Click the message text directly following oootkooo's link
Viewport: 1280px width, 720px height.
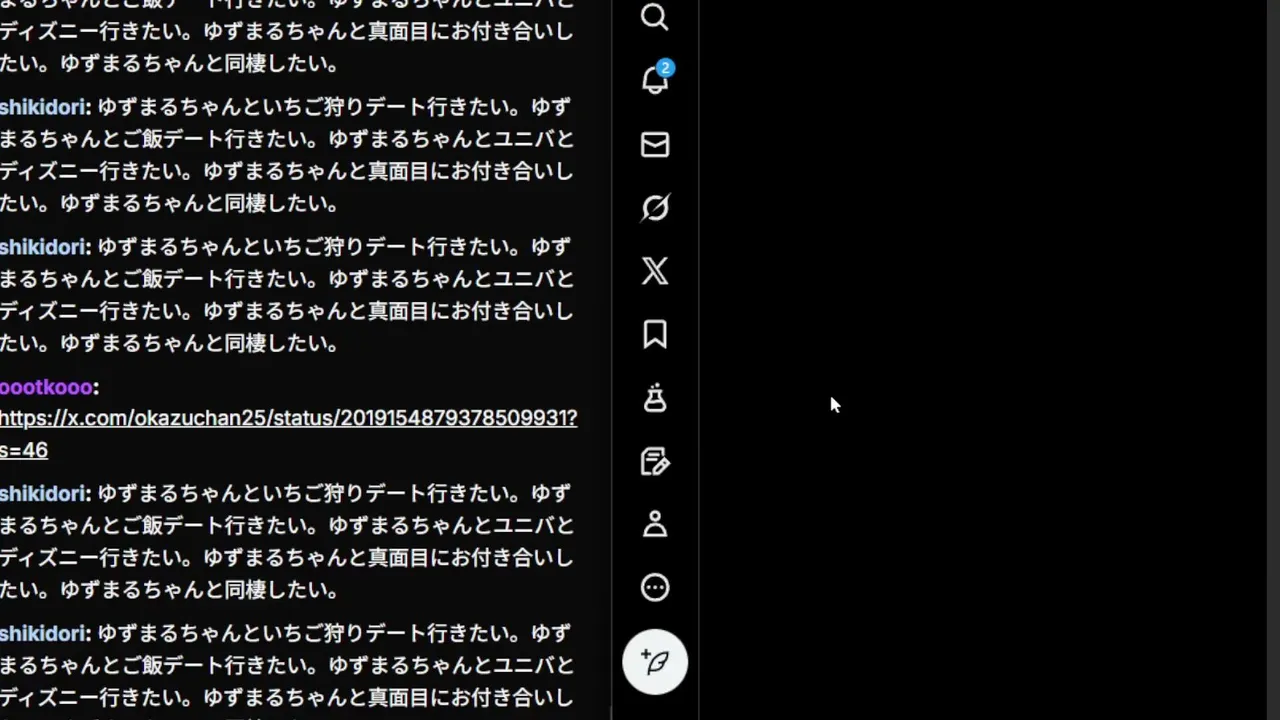(287, 542)
